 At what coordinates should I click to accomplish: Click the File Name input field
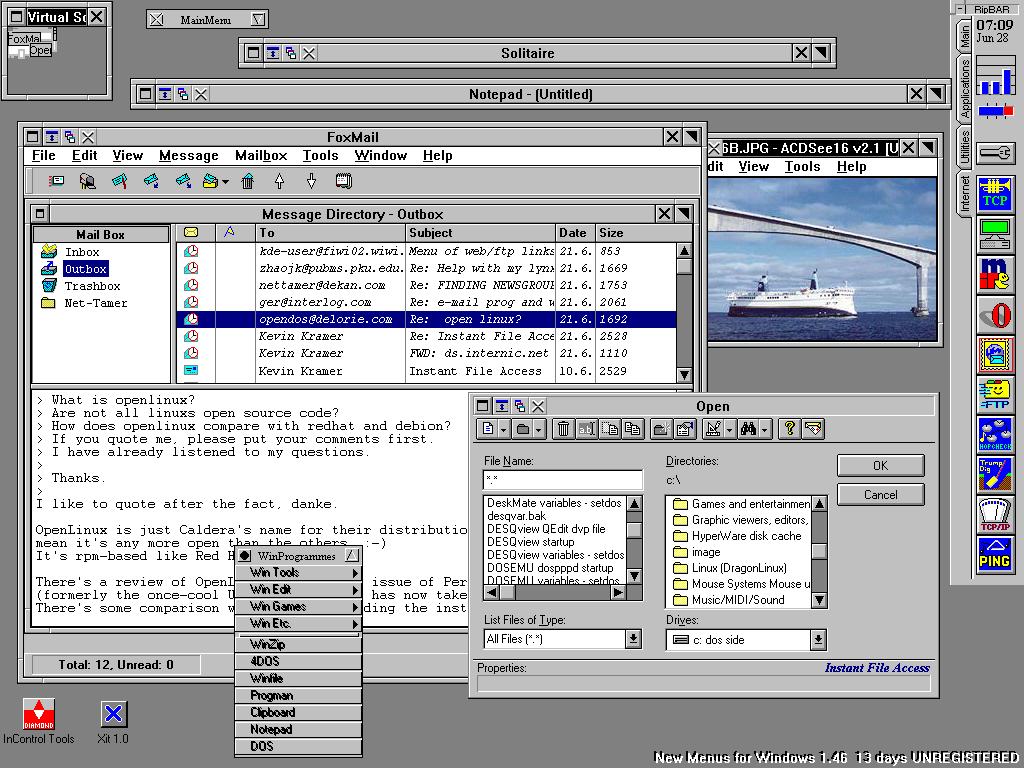[562, 480]
